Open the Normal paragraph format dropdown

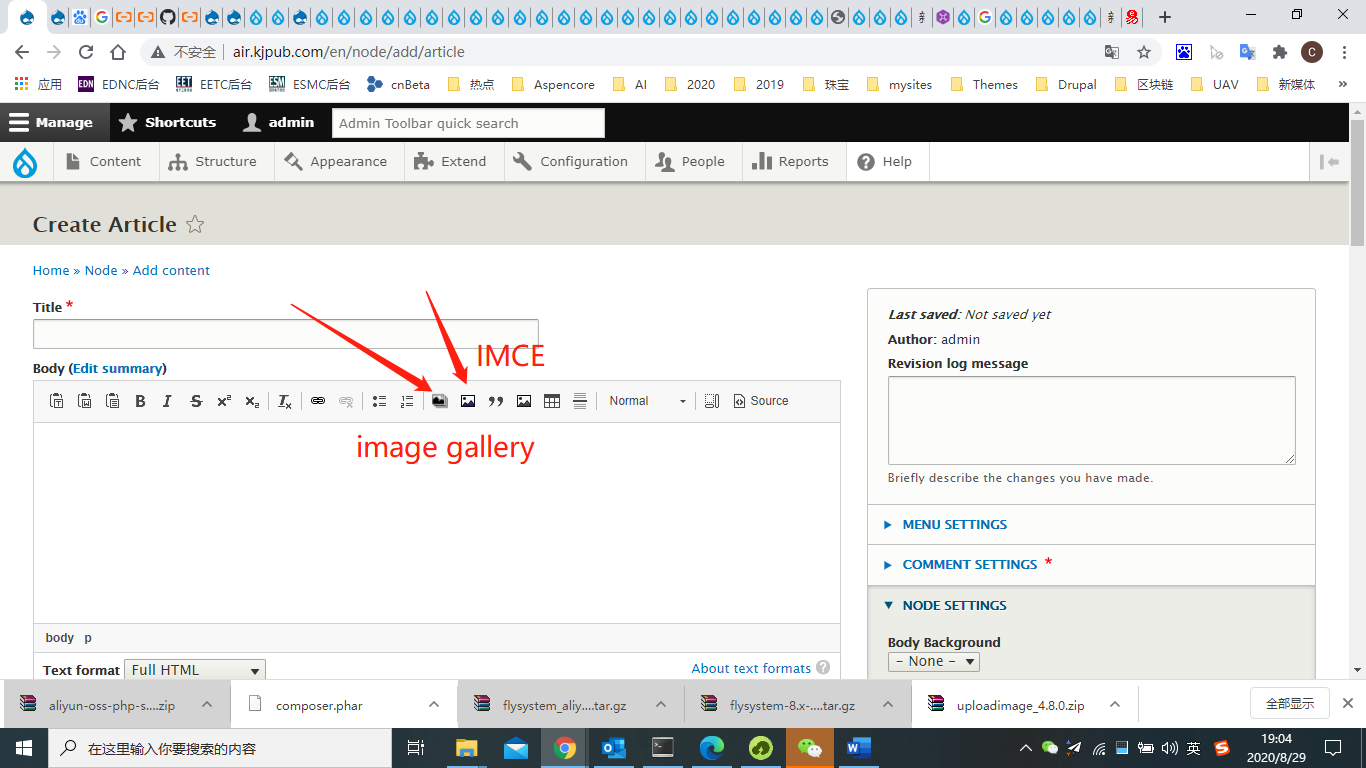point(647,401)
